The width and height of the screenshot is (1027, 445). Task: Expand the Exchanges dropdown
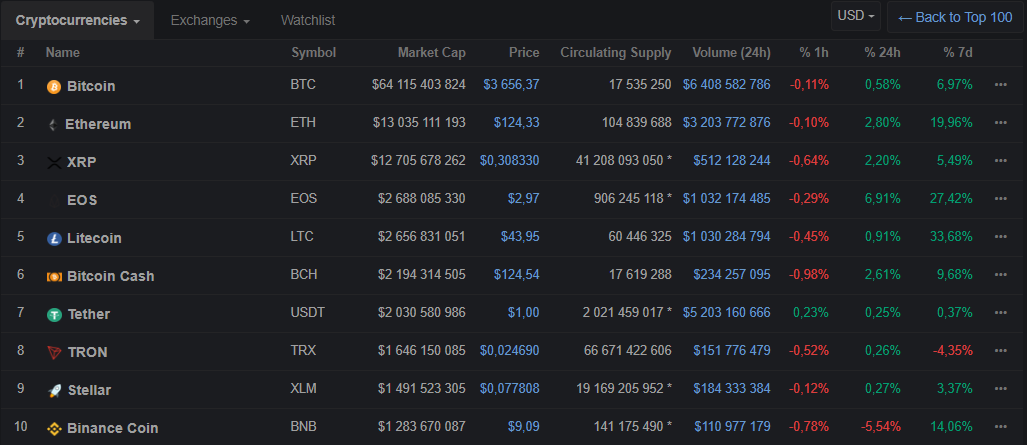click(x=210, y=20)
